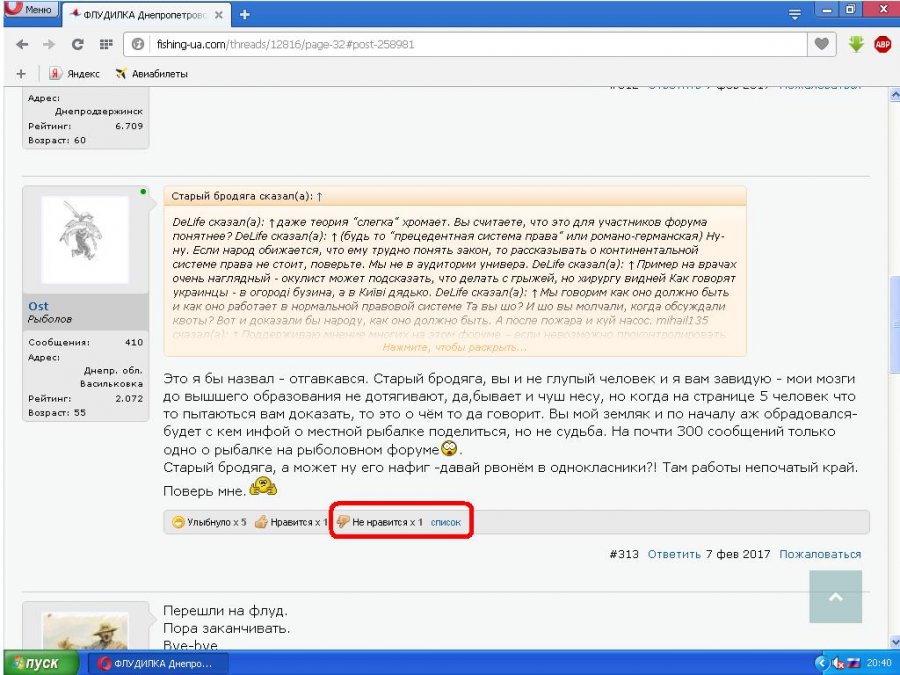Report post #313 via Пожаловаться
The height and width of the screenshot is (675, 900).
coord(820,554)
